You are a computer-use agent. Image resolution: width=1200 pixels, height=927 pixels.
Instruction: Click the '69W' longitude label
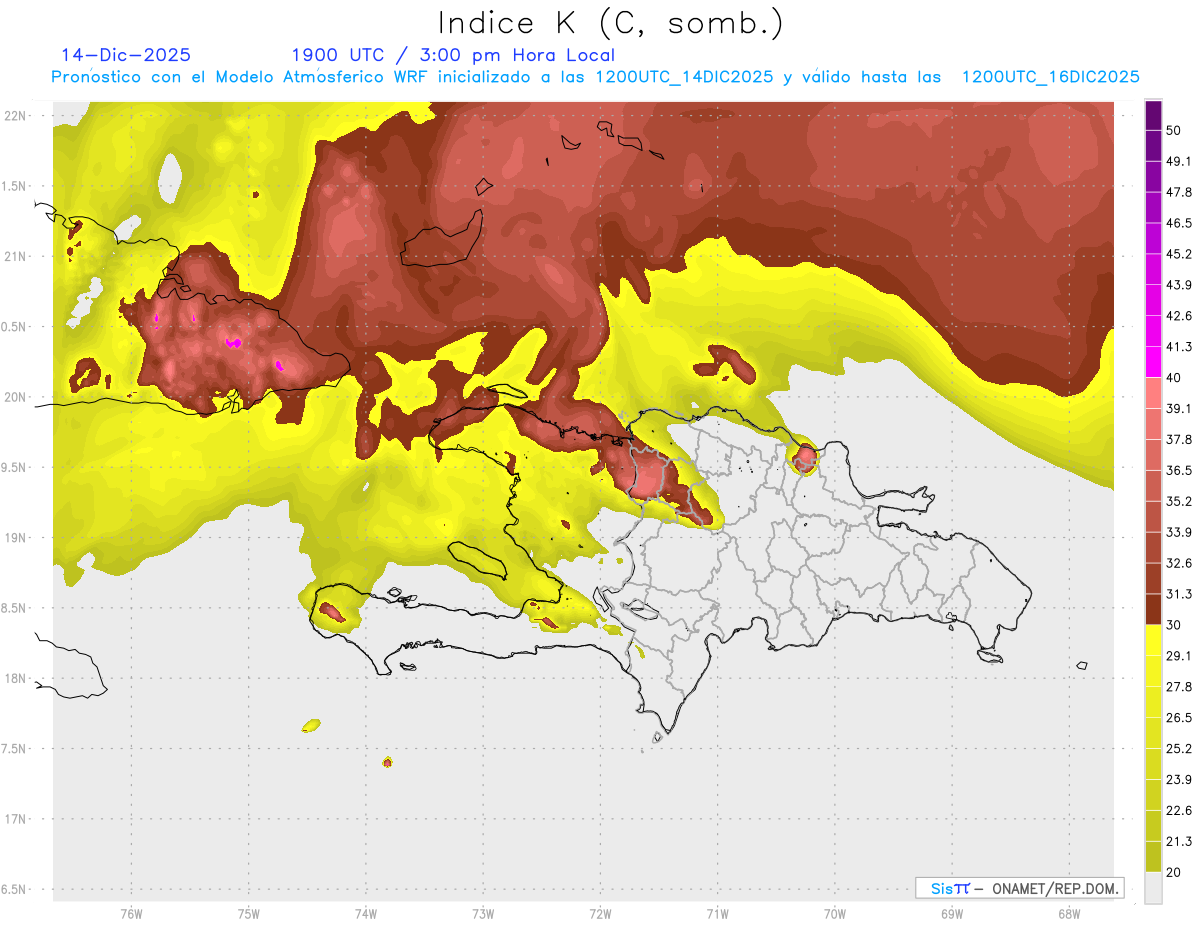click(x=952, y=914)
